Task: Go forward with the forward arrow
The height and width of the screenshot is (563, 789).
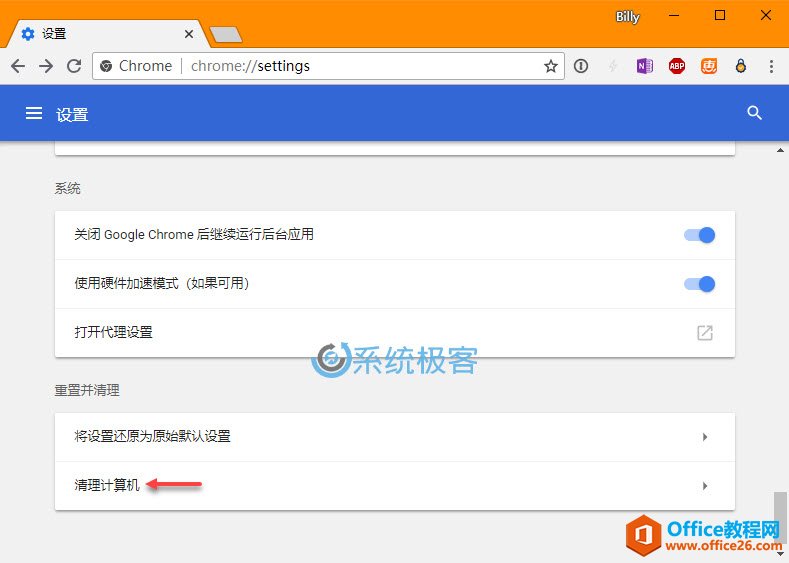Action: point(46,66)
